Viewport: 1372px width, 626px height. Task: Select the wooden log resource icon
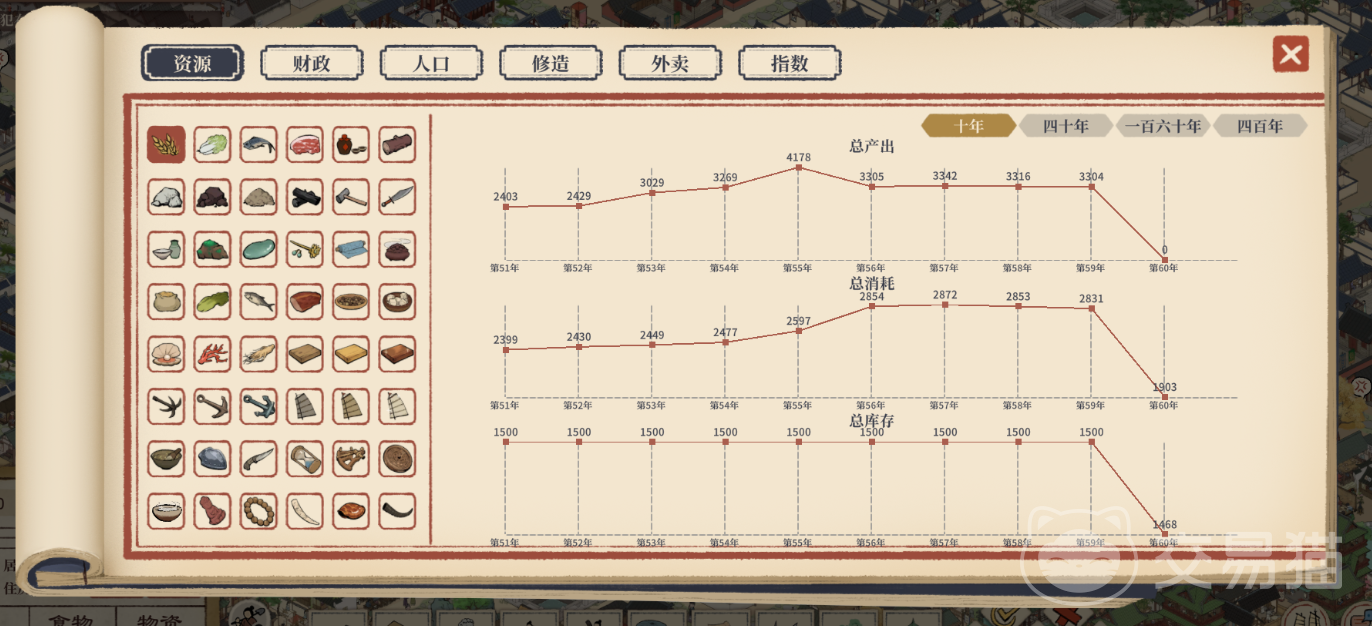[397, 145]
